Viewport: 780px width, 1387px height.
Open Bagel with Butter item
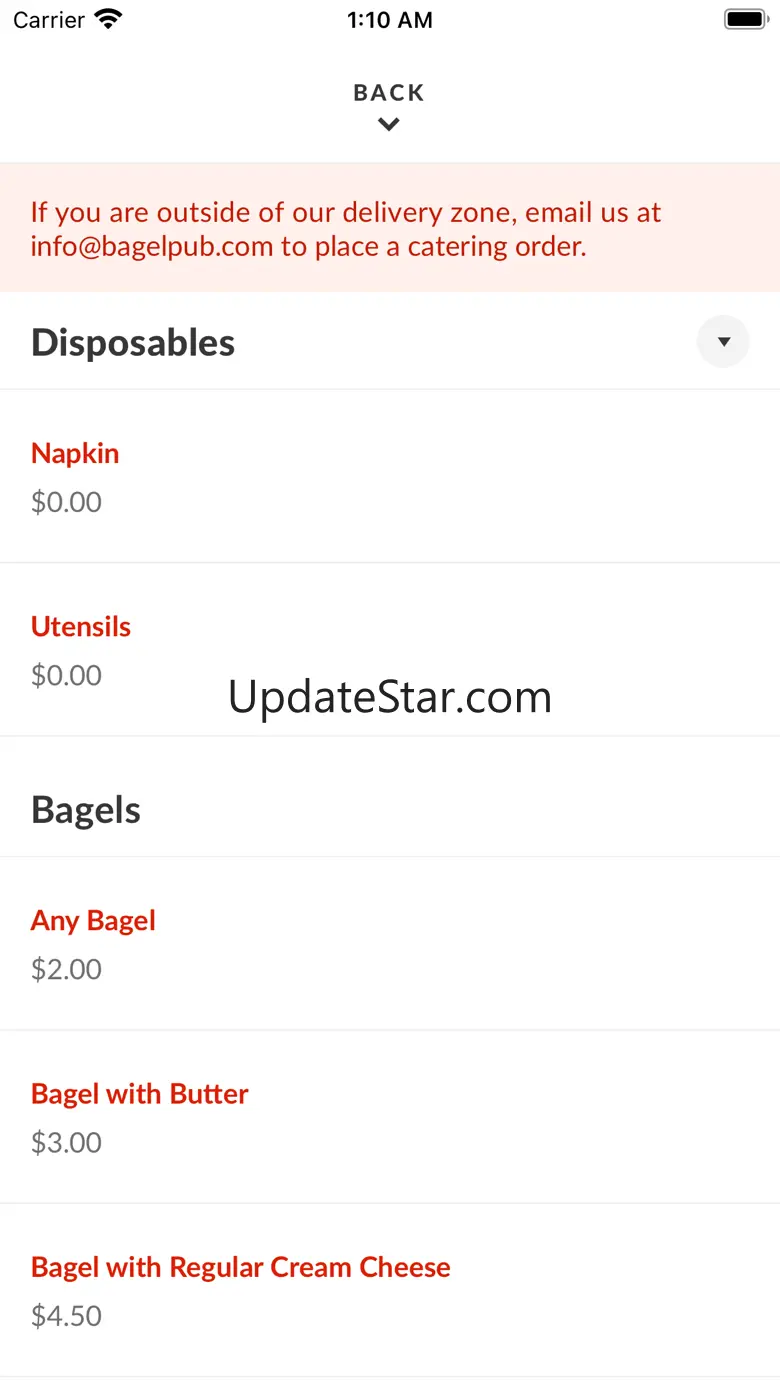[139, 1094]
